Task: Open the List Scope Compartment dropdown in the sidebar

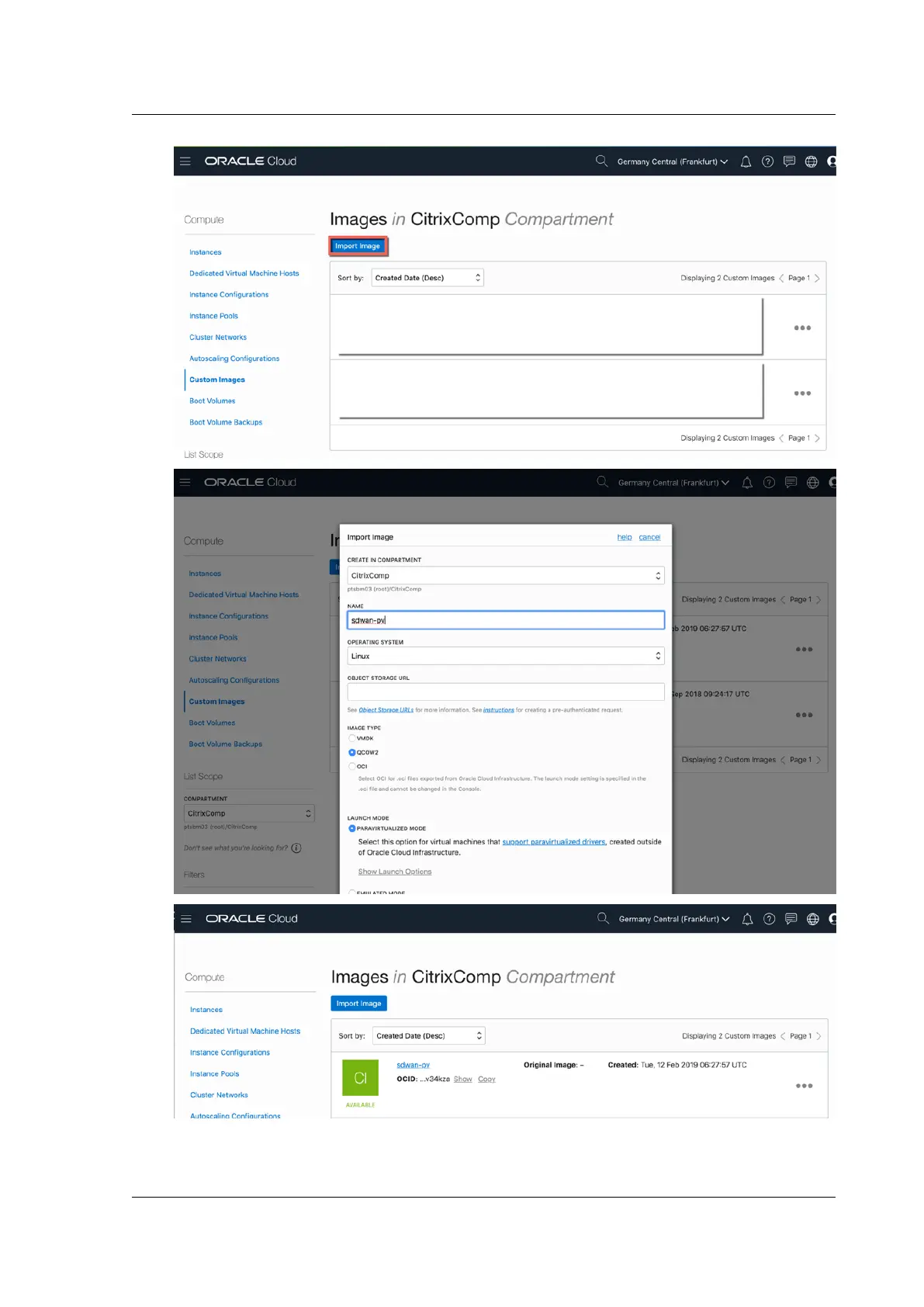Action: click(249, 813)
